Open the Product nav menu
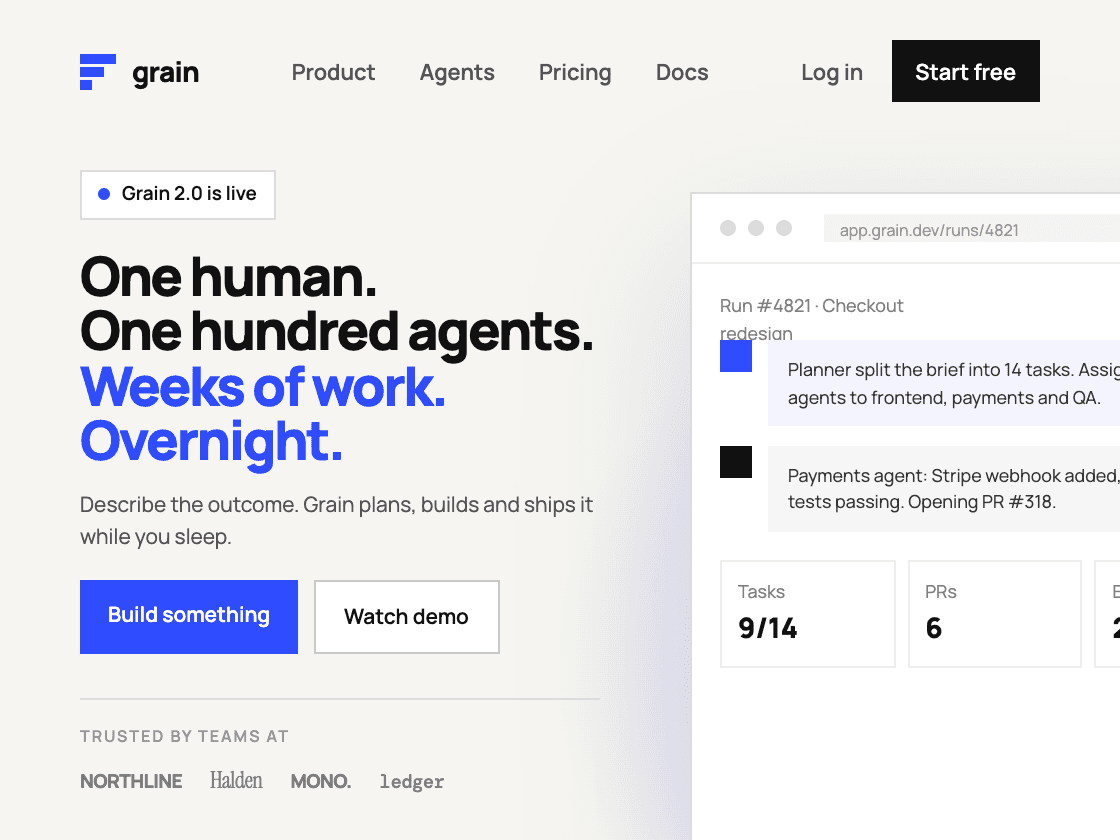The width and height of the screenshot is (1120, 840). (x=333, y=72)
